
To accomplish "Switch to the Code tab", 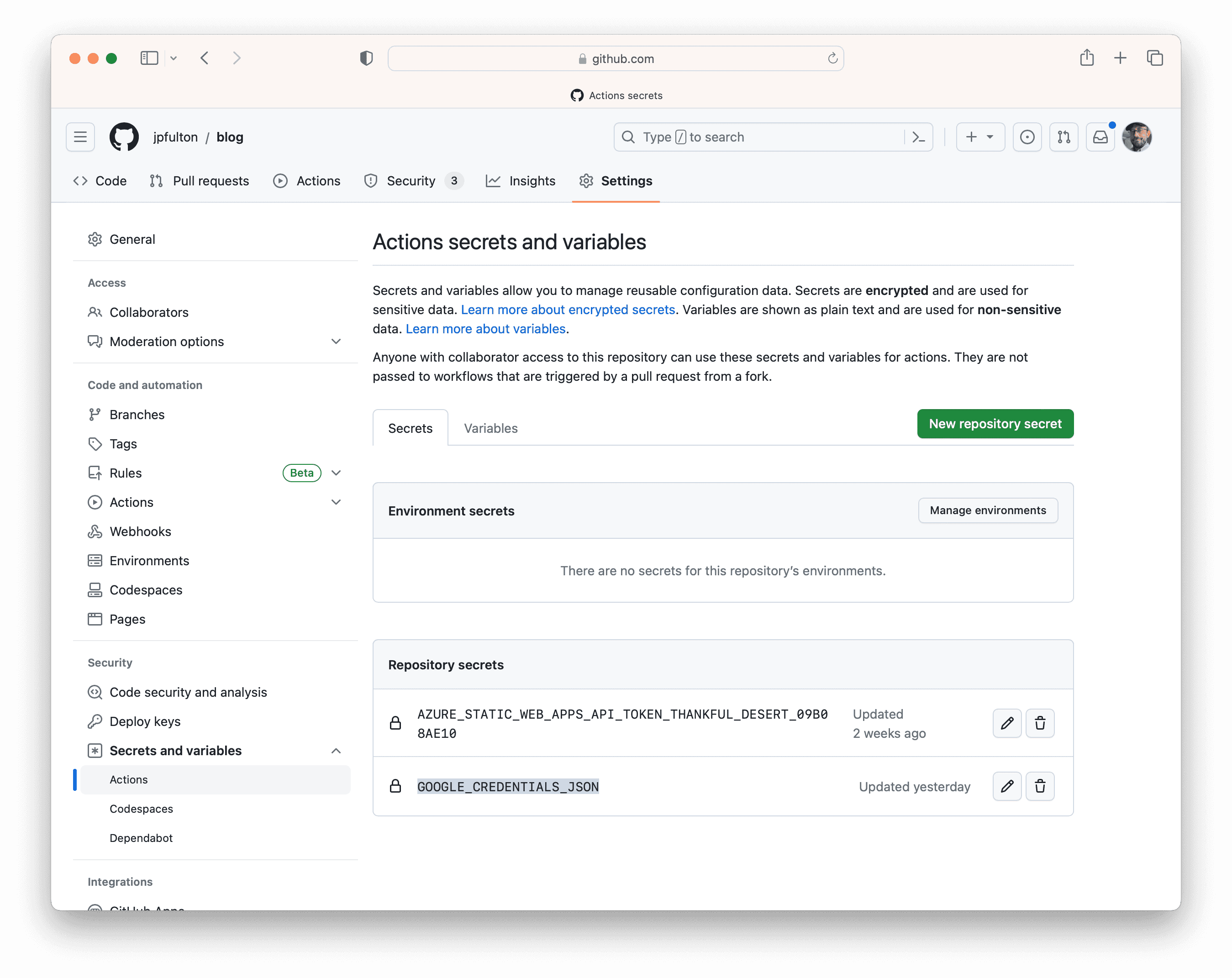I will [x=100, y=181].
